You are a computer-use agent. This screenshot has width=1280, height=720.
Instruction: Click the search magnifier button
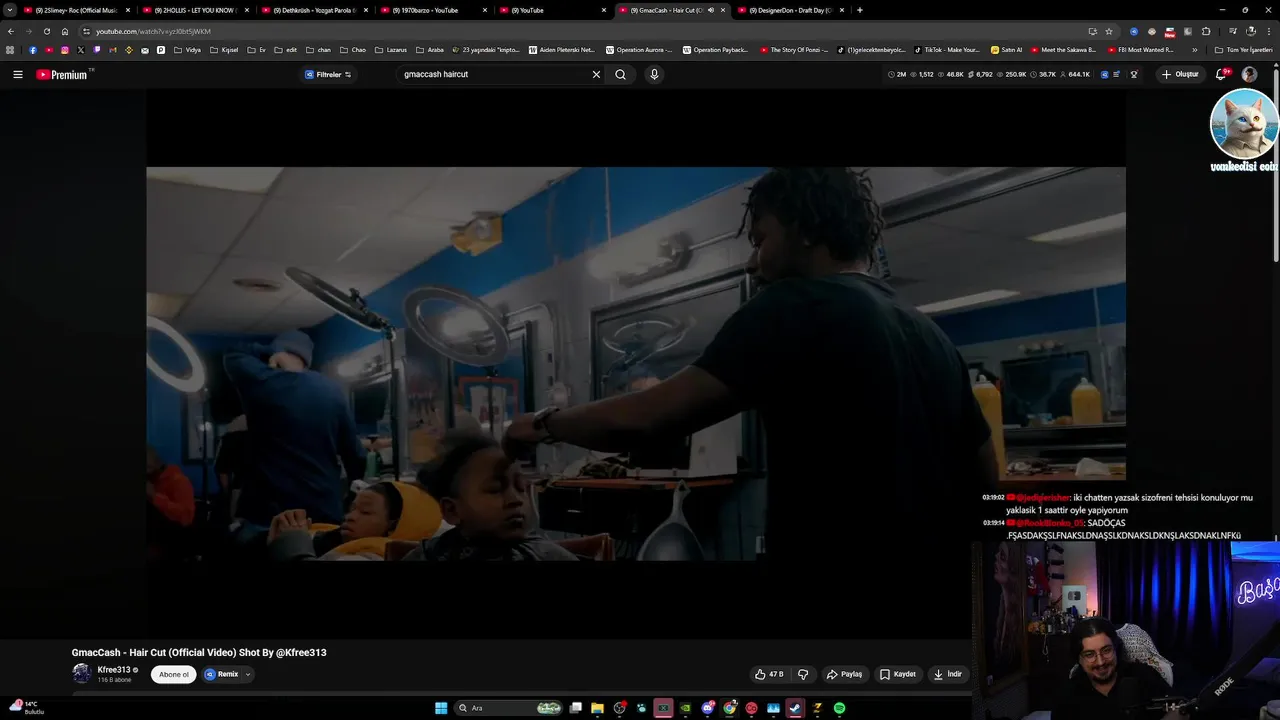pyautogui.click(x=621, y=74)
